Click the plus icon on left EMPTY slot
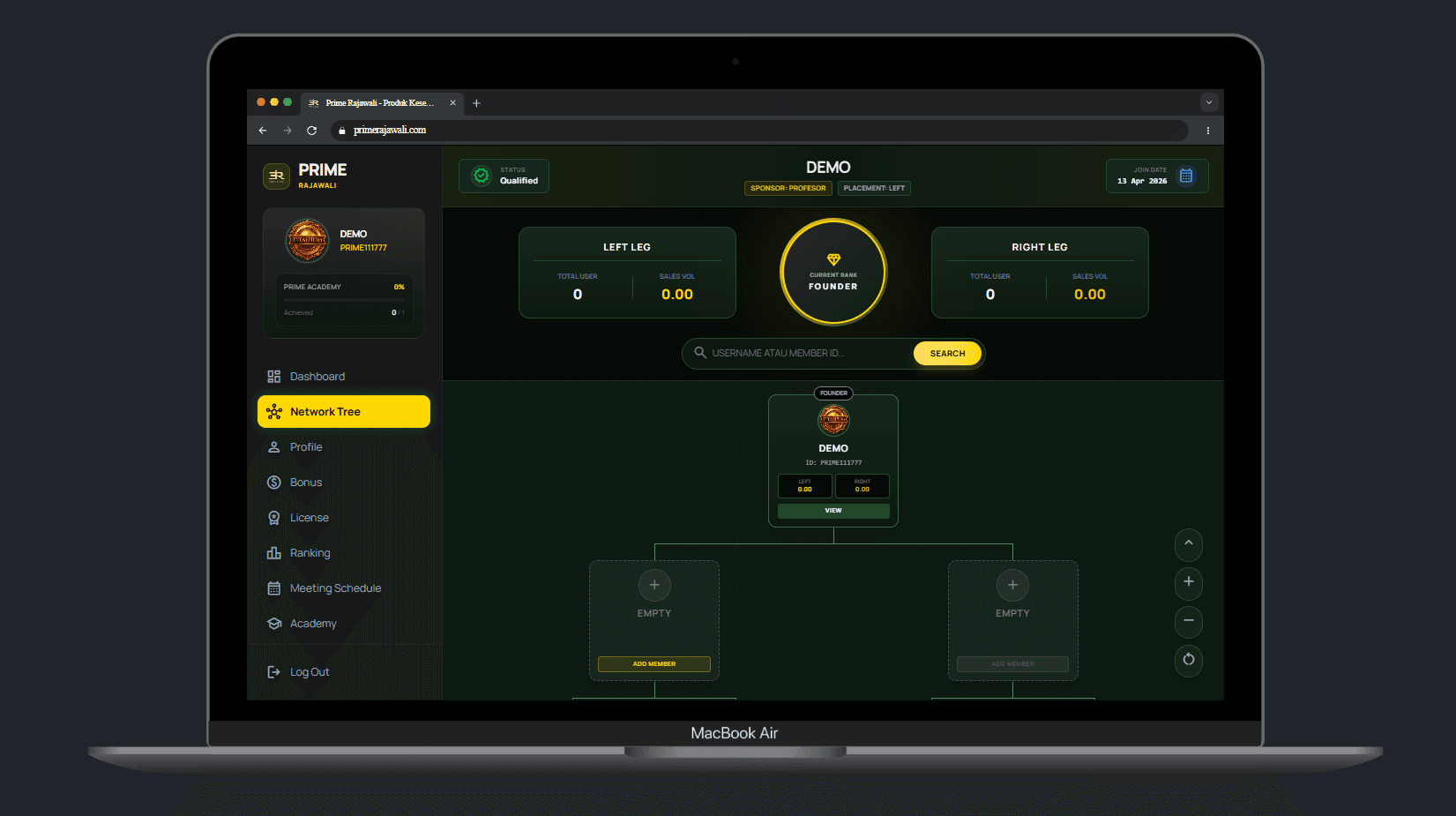The width and height of the screenshot is (1456, 816). click(654, 585)
